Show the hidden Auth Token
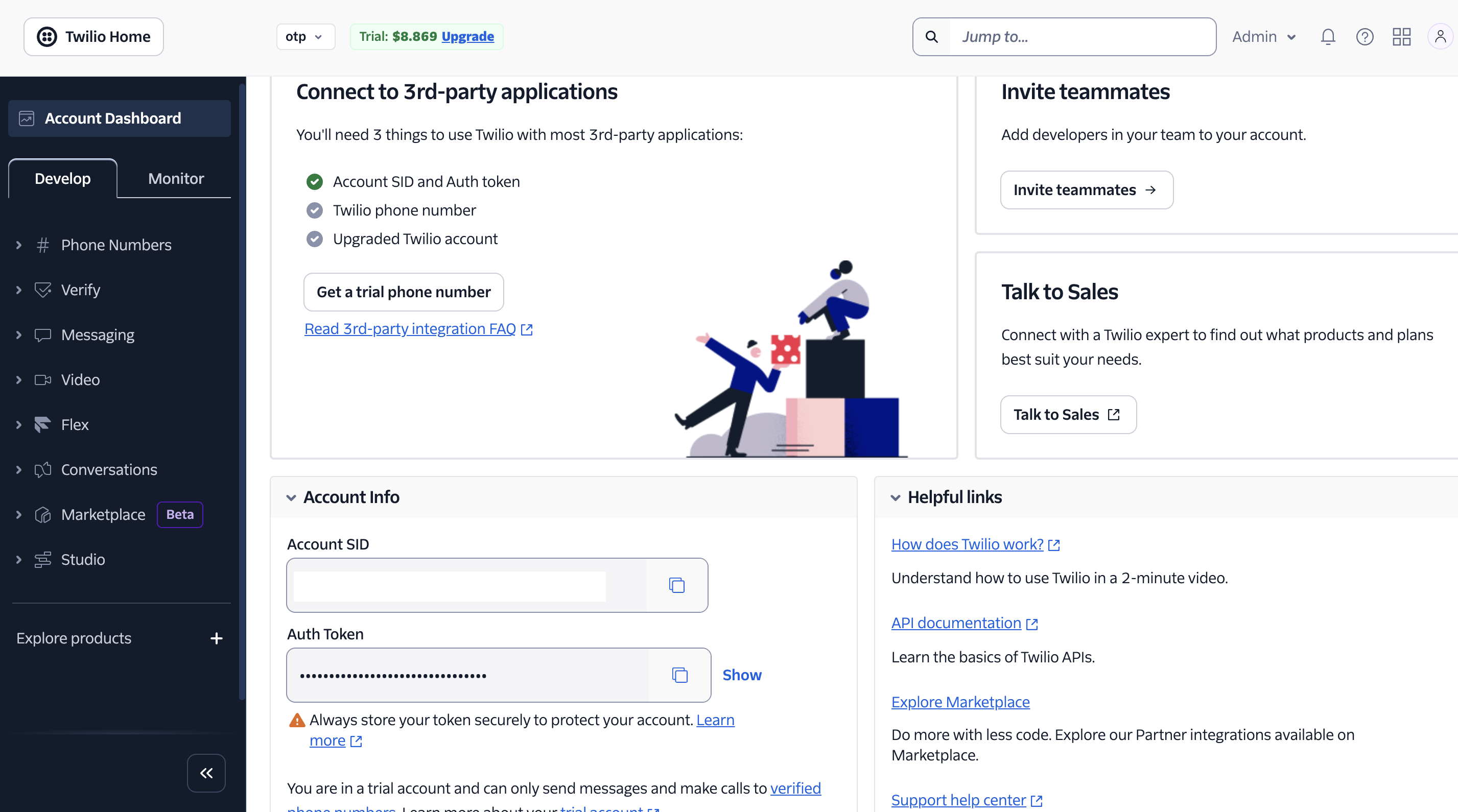Viewport: 1458px width, 812px height. [x=742, y=675]
